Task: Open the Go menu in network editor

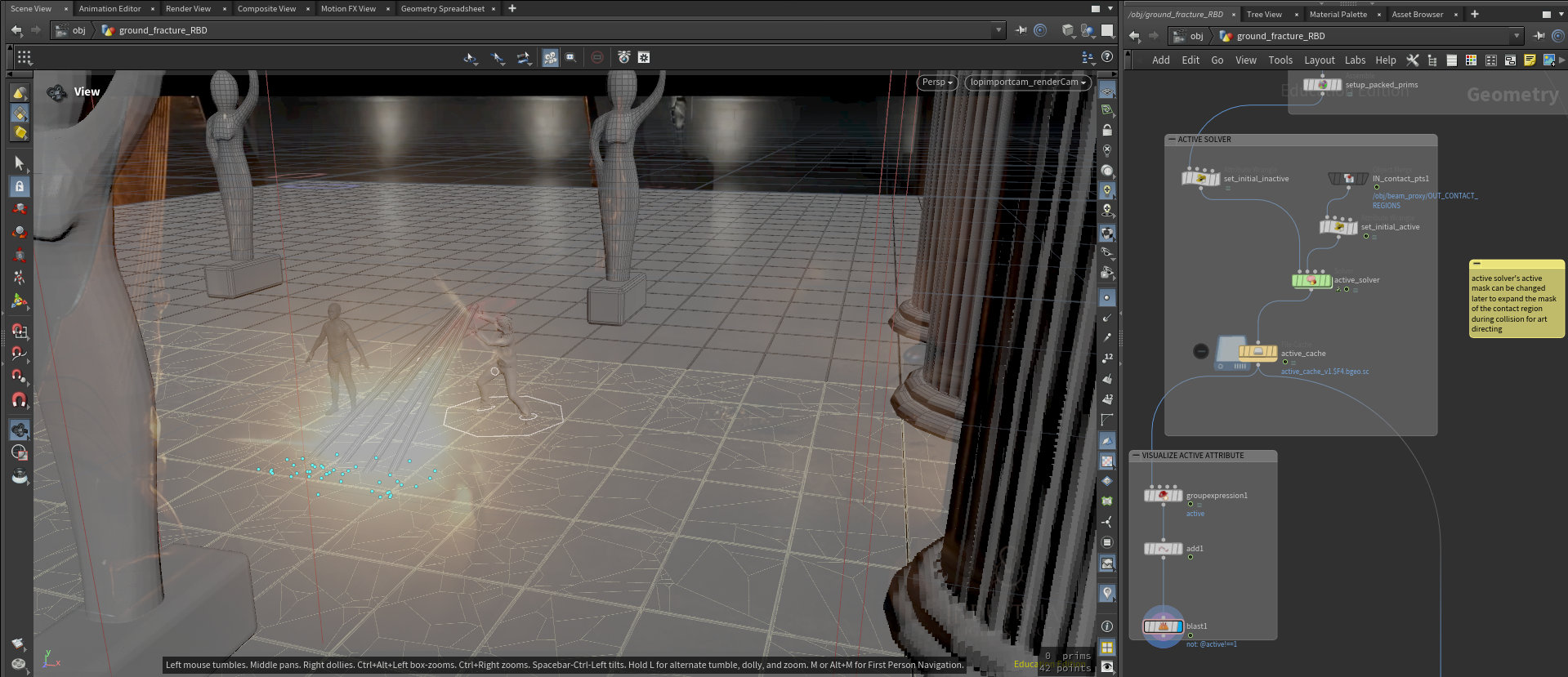Action: [x=1217, y=60]
